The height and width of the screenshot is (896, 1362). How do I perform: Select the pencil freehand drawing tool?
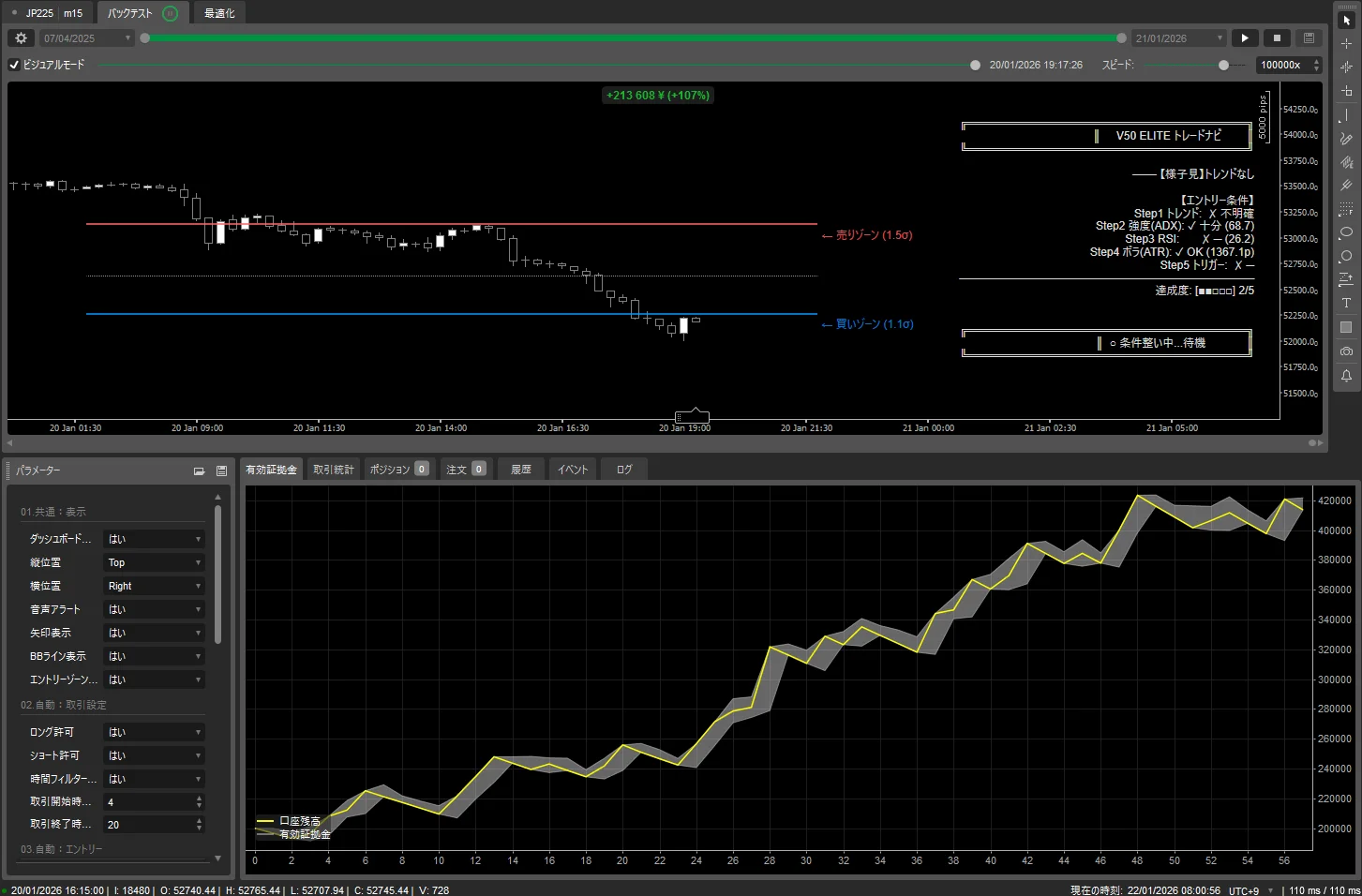coord(1346,139)
